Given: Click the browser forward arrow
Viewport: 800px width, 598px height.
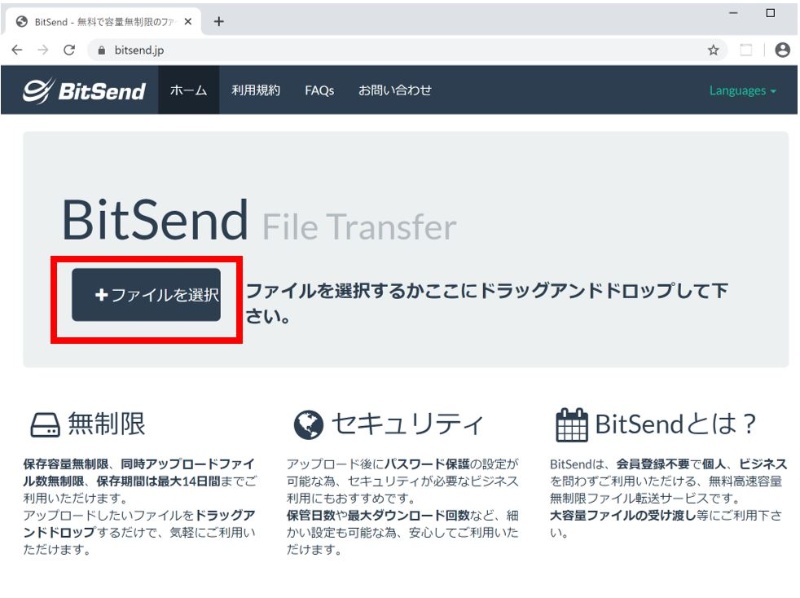Looking at the screenshot, I should pos(43,50).
